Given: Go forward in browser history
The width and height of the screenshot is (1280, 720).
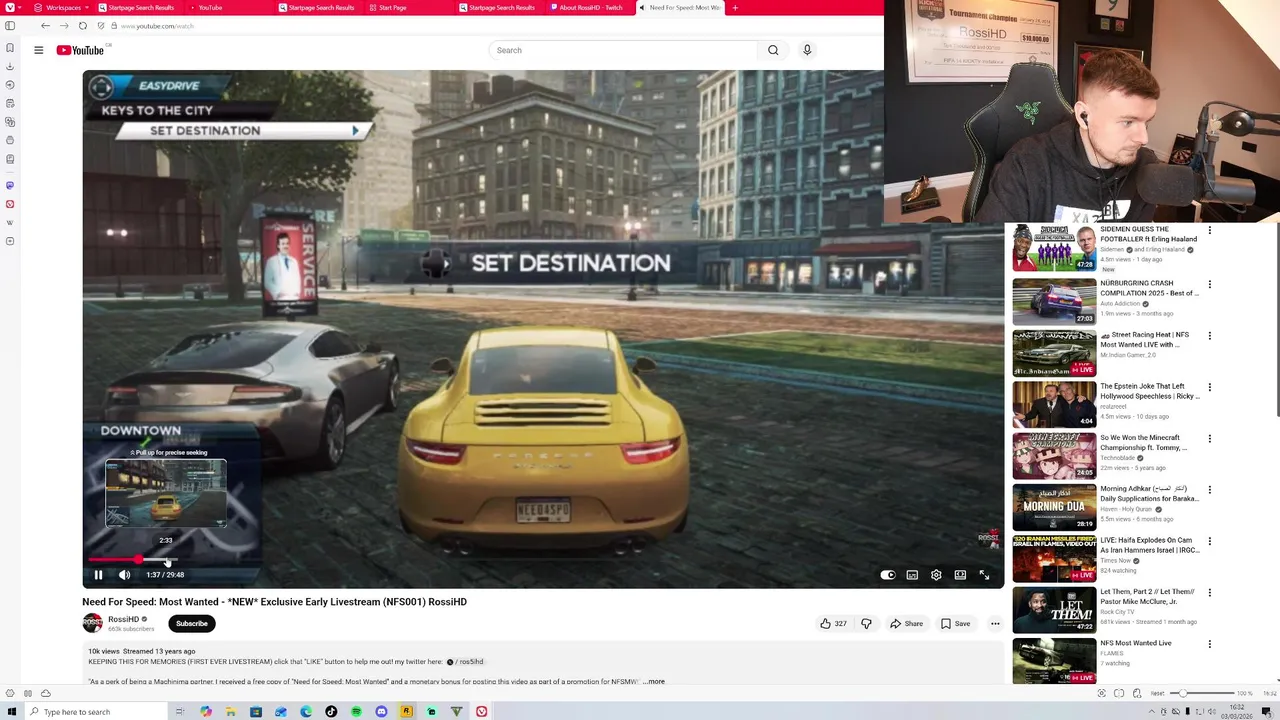Looking at the screenshot, I should tap(64, 25).
